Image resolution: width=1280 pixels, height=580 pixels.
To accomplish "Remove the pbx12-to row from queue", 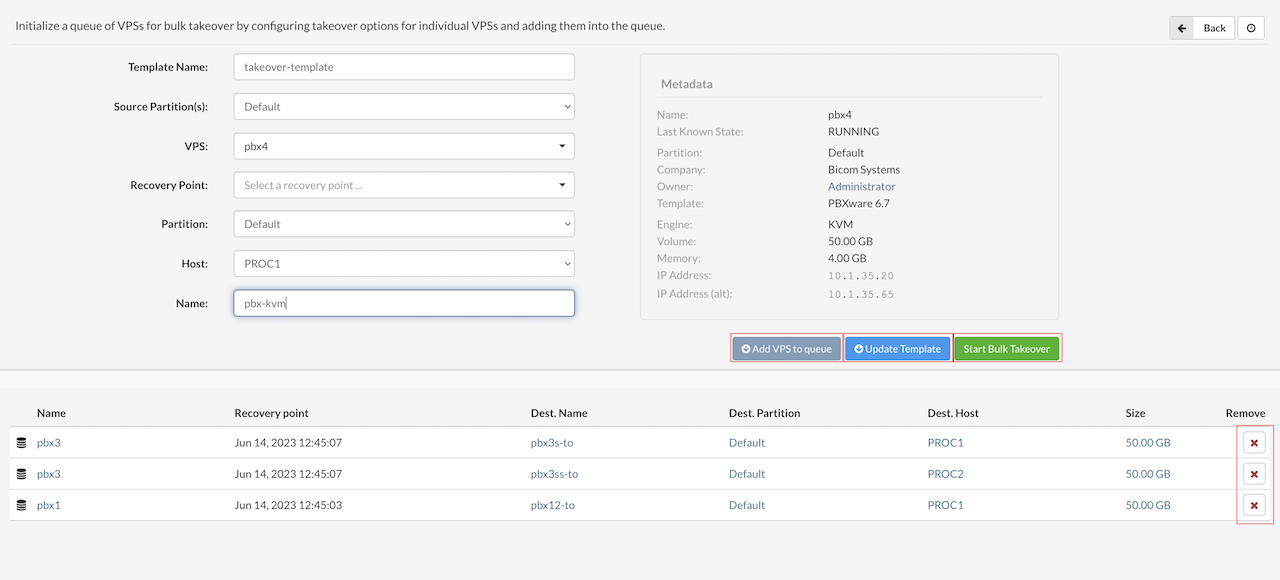I will click(x=1254, y=505).
